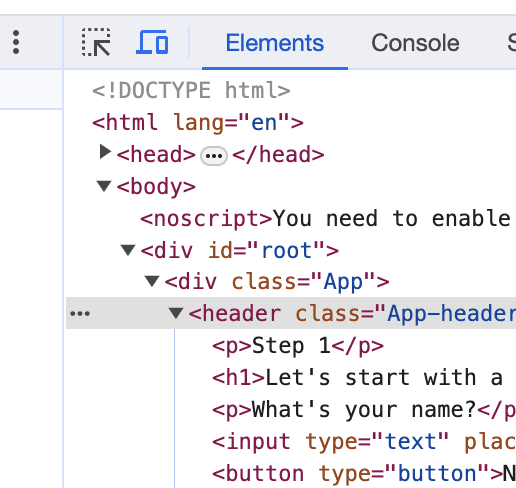Click the "root" id attribute value
516x488 pixels.
click(x=286, y=250)
